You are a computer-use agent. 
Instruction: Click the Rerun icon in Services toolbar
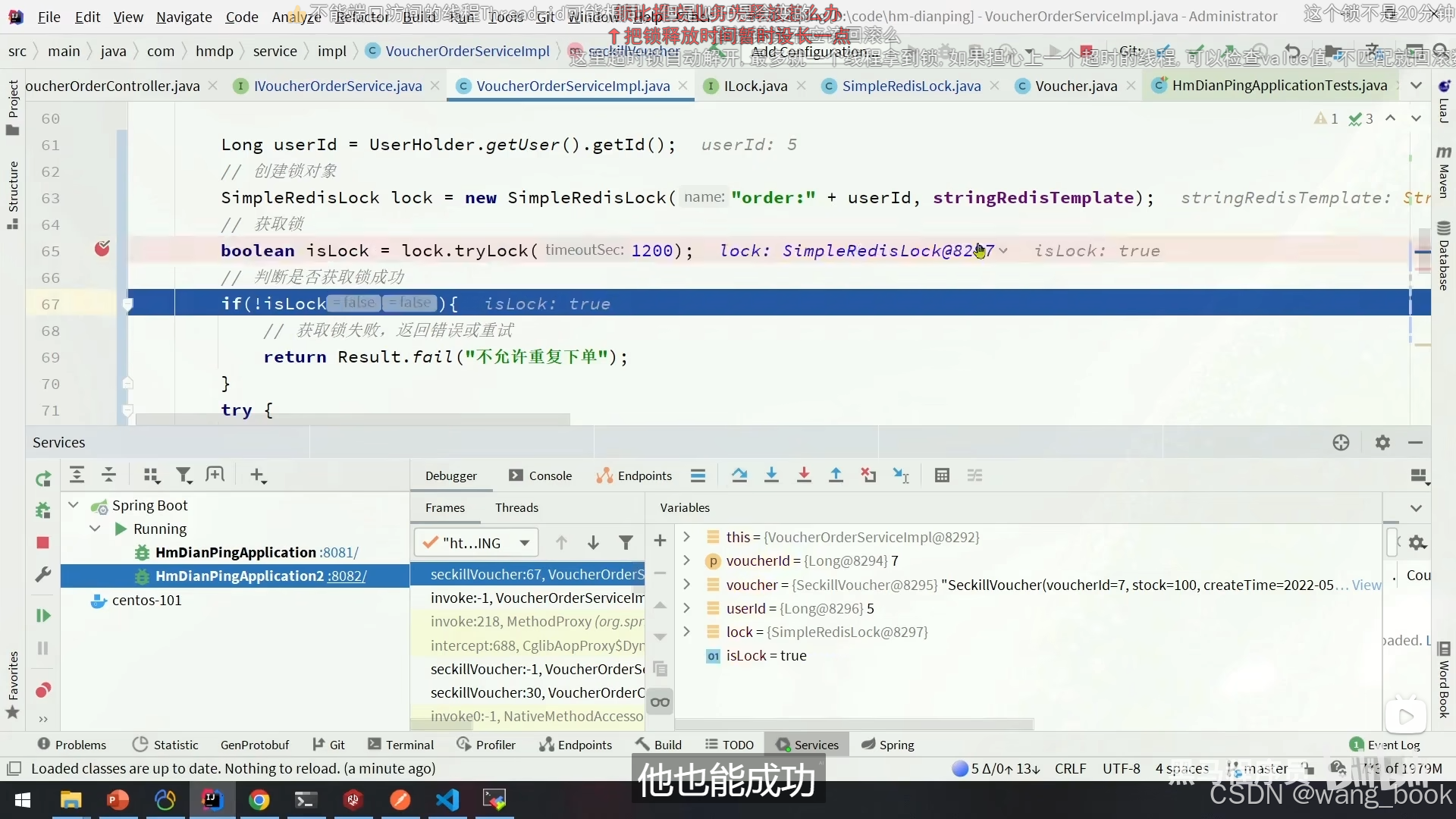[x=43, y=479]
